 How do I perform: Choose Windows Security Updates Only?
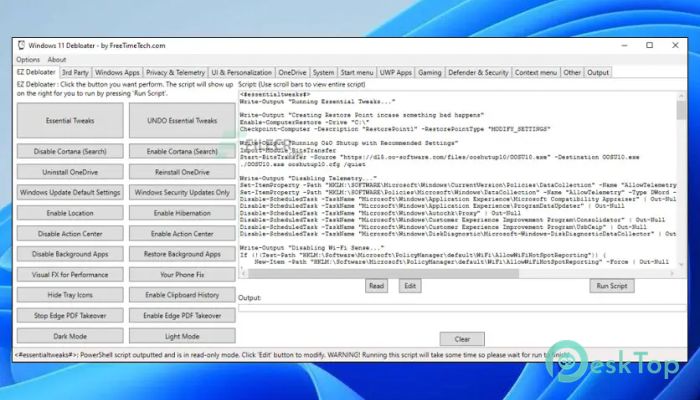[x=182, y=192]
